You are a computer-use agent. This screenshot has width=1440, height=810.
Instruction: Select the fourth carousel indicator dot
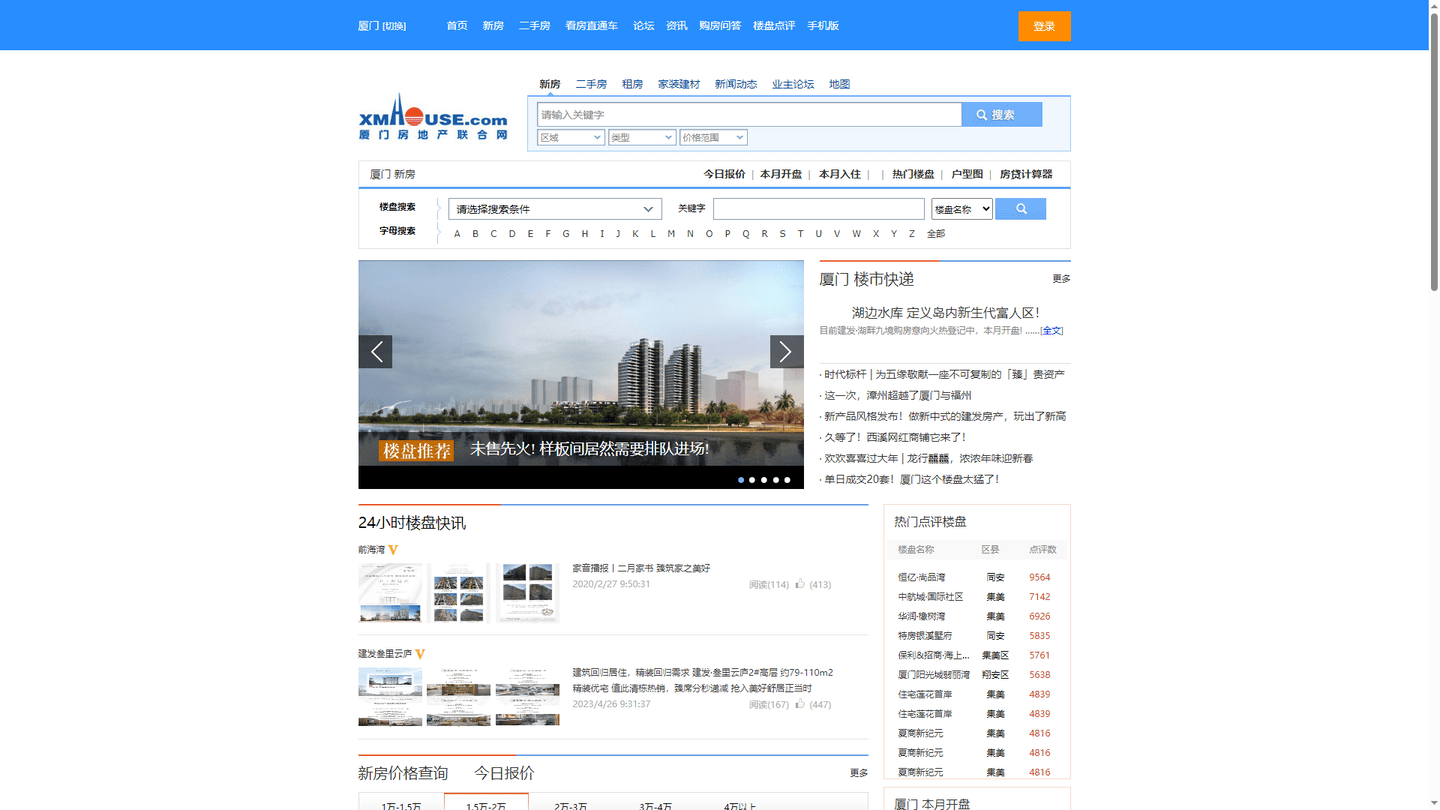775,480
